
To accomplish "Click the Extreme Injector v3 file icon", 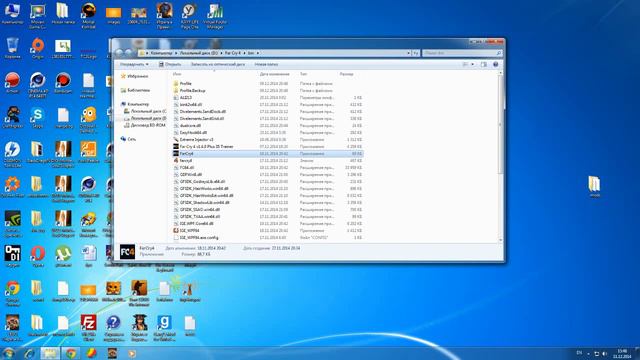I will (x=176, y=140).
